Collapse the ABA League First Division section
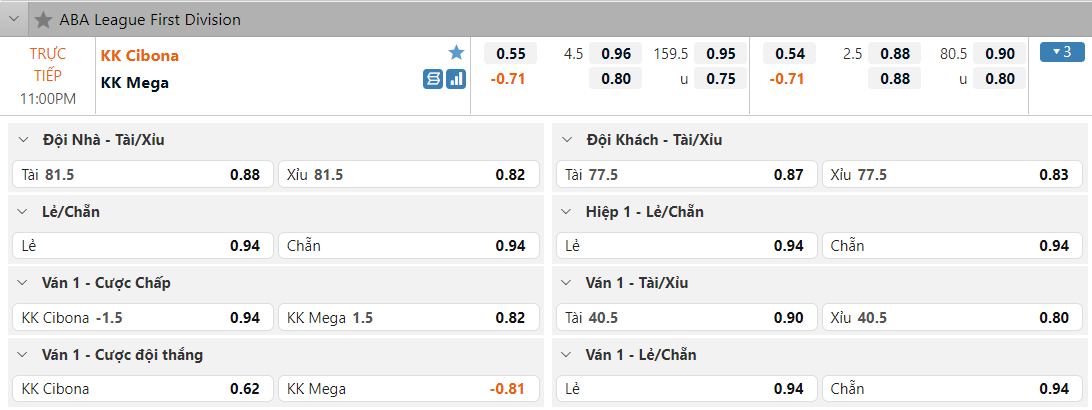 tap(15, 20)
